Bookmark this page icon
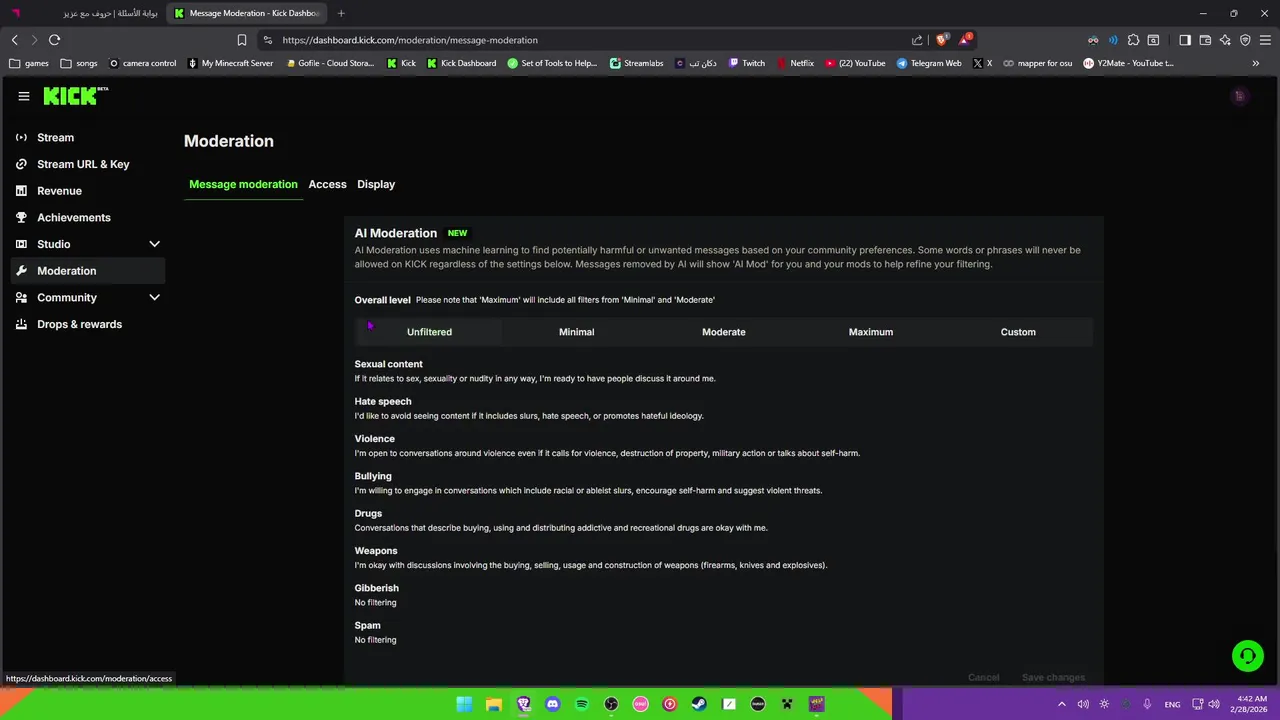 (x=242, y=40)
